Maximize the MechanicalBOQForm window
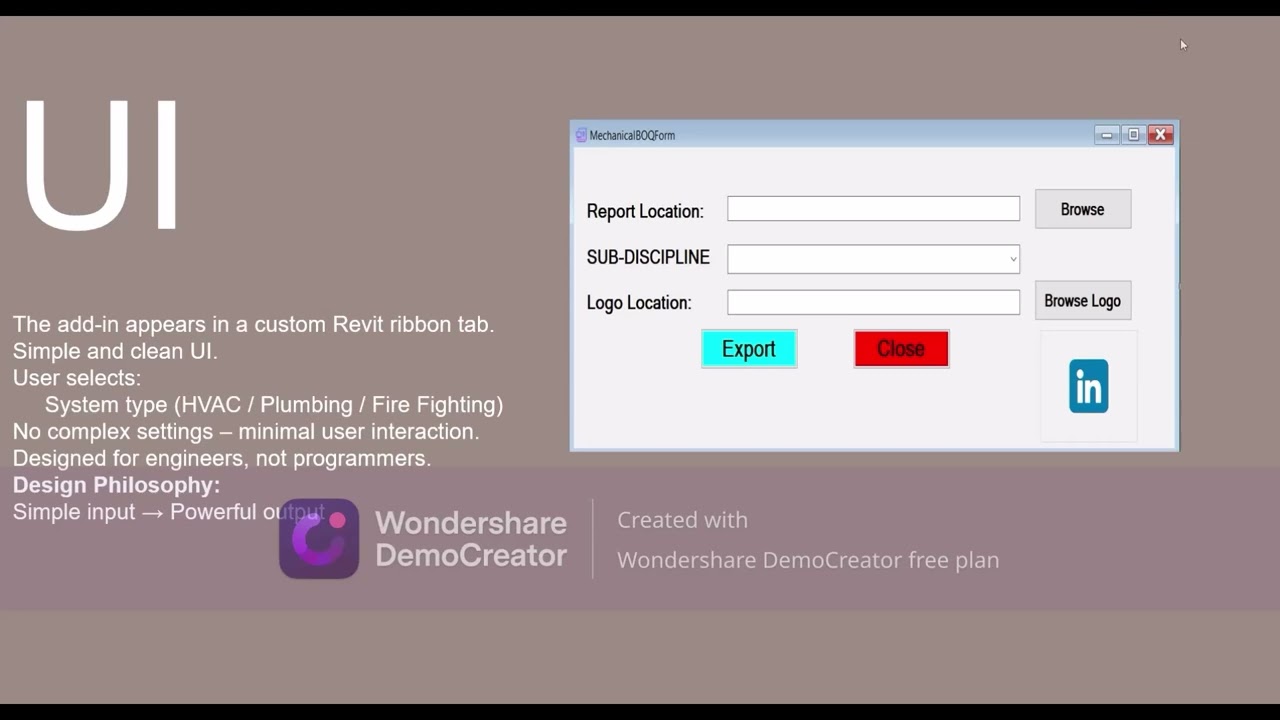1280x720 pixels. click(1133, 135)
